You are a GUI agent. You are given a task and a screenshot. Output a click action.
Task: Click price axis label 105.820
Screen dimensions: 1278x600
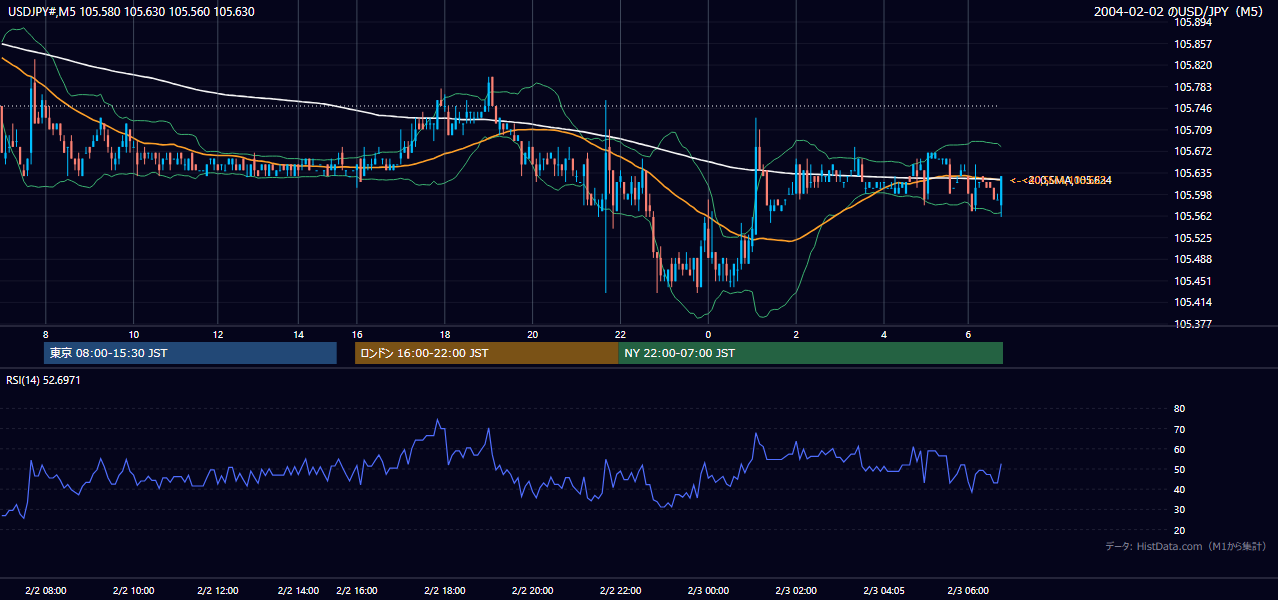pyautogui.click(x=1193, y=65)
